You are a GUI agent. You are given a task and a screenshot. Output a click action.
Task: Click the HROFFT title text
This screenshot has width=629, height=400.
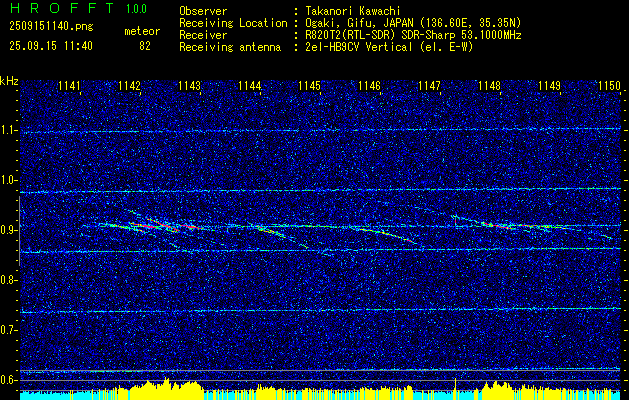[x=62, y=8]
